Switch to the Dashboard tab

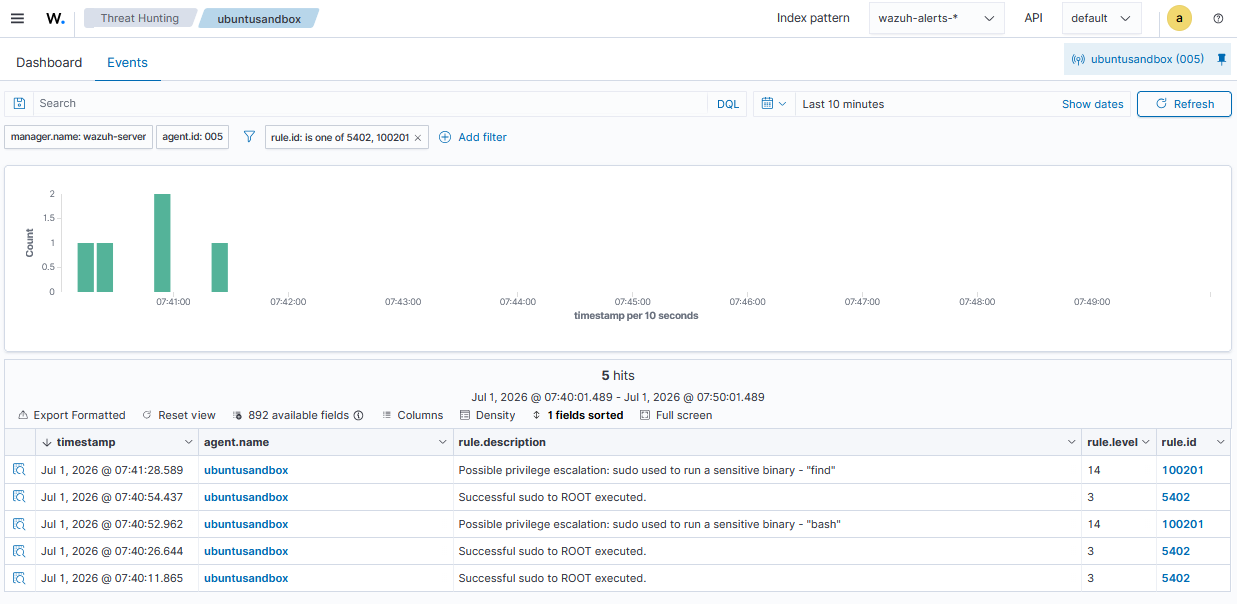tap(49, 62)
